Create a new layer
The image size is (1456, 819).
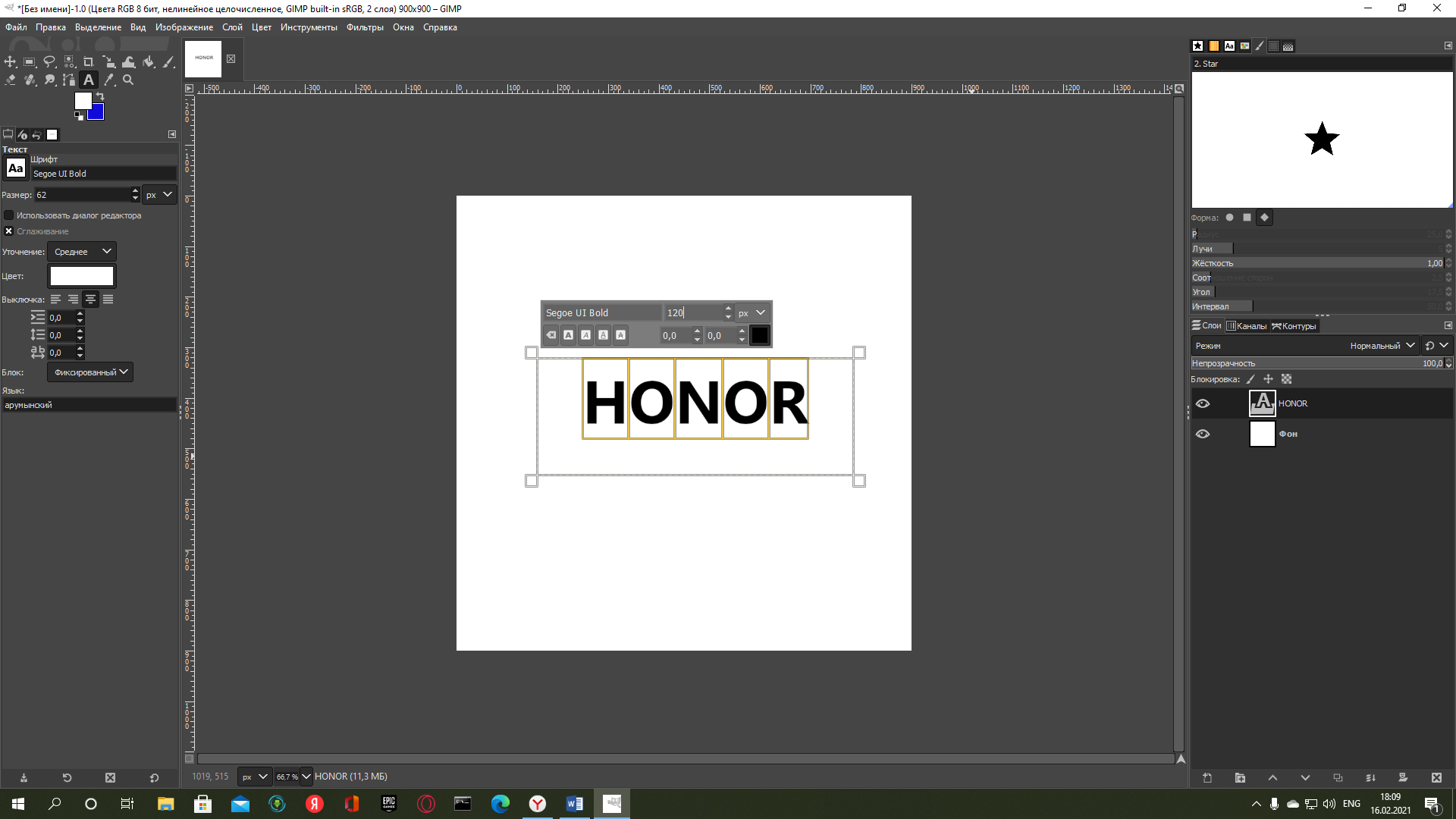[x=1207, y=777]
